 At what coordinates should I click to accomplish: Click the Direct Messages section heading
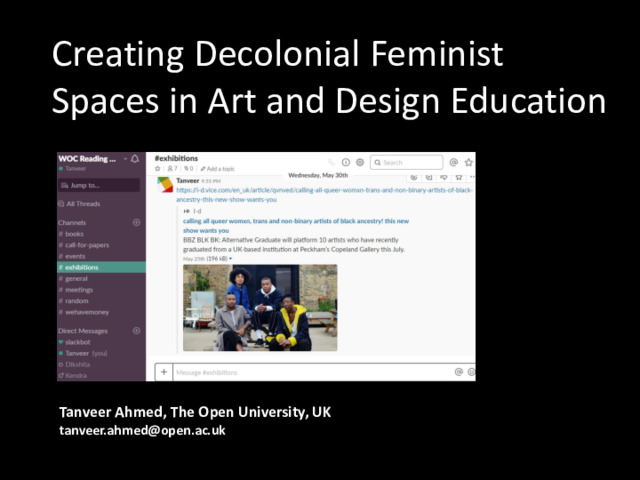coord(83,331)
